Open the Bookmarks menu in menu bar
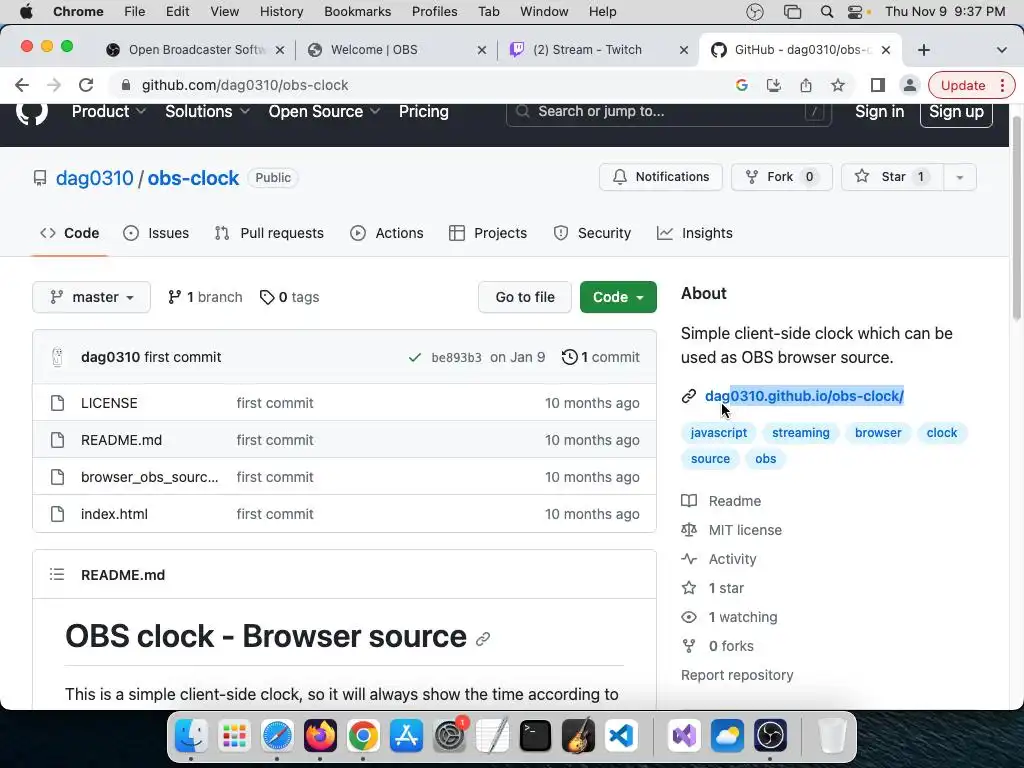 pyautogui.click(x=357, y=12)
